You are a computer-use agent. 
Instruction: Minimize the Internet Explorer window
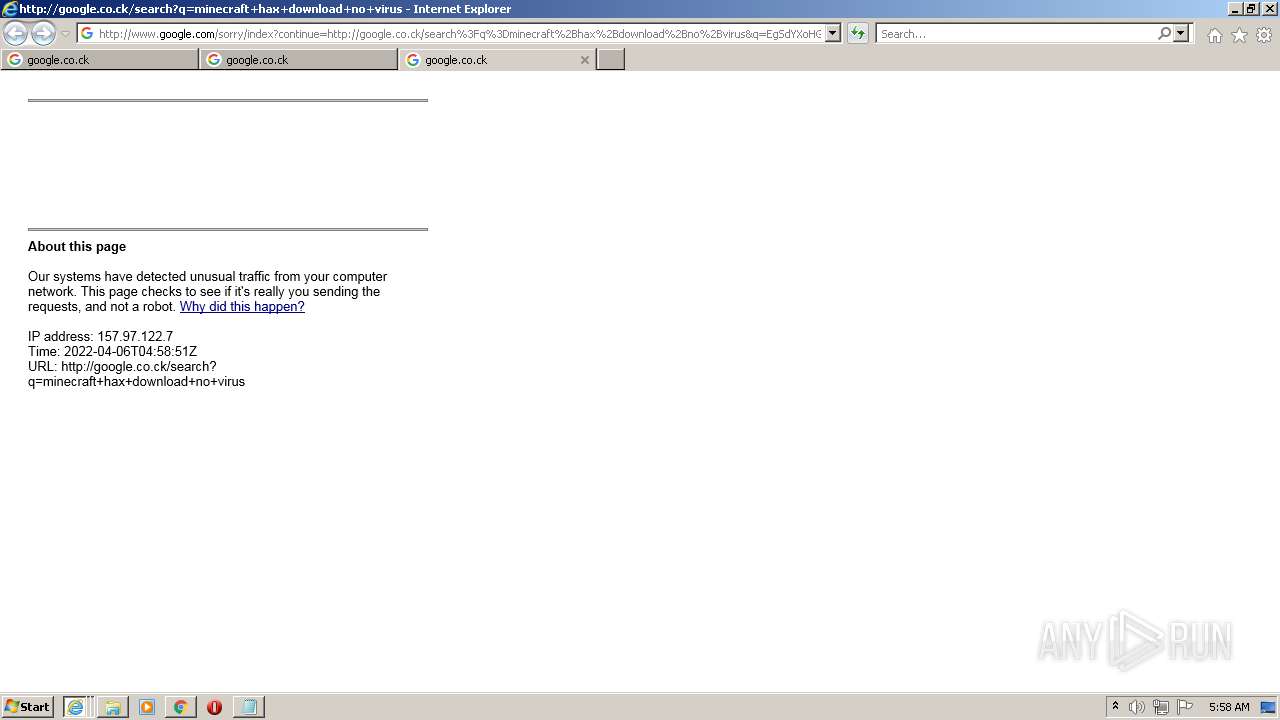tap(1234, 9)
